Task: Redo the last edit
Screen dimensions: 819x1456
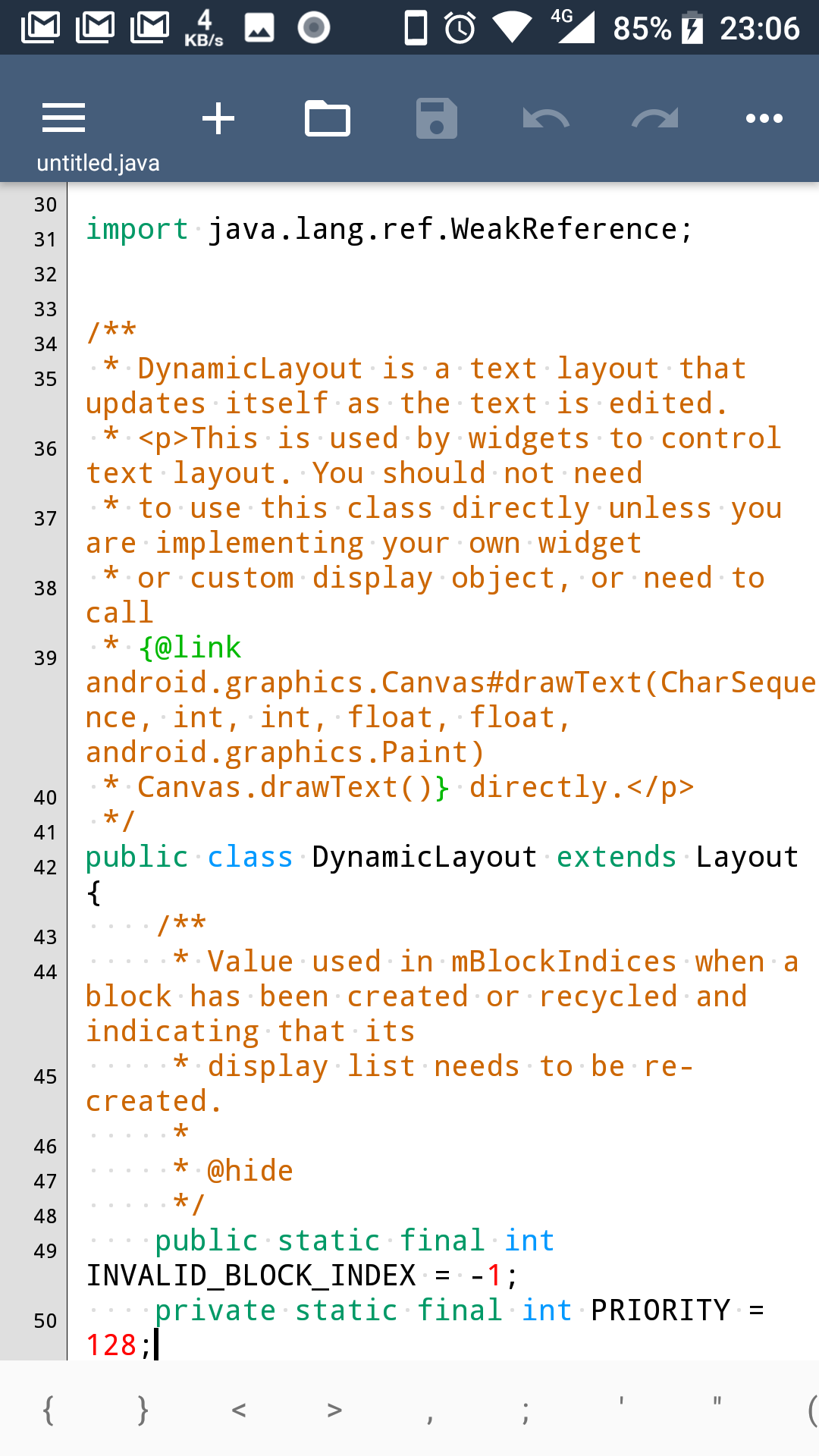Action: [x=655, y=119]
